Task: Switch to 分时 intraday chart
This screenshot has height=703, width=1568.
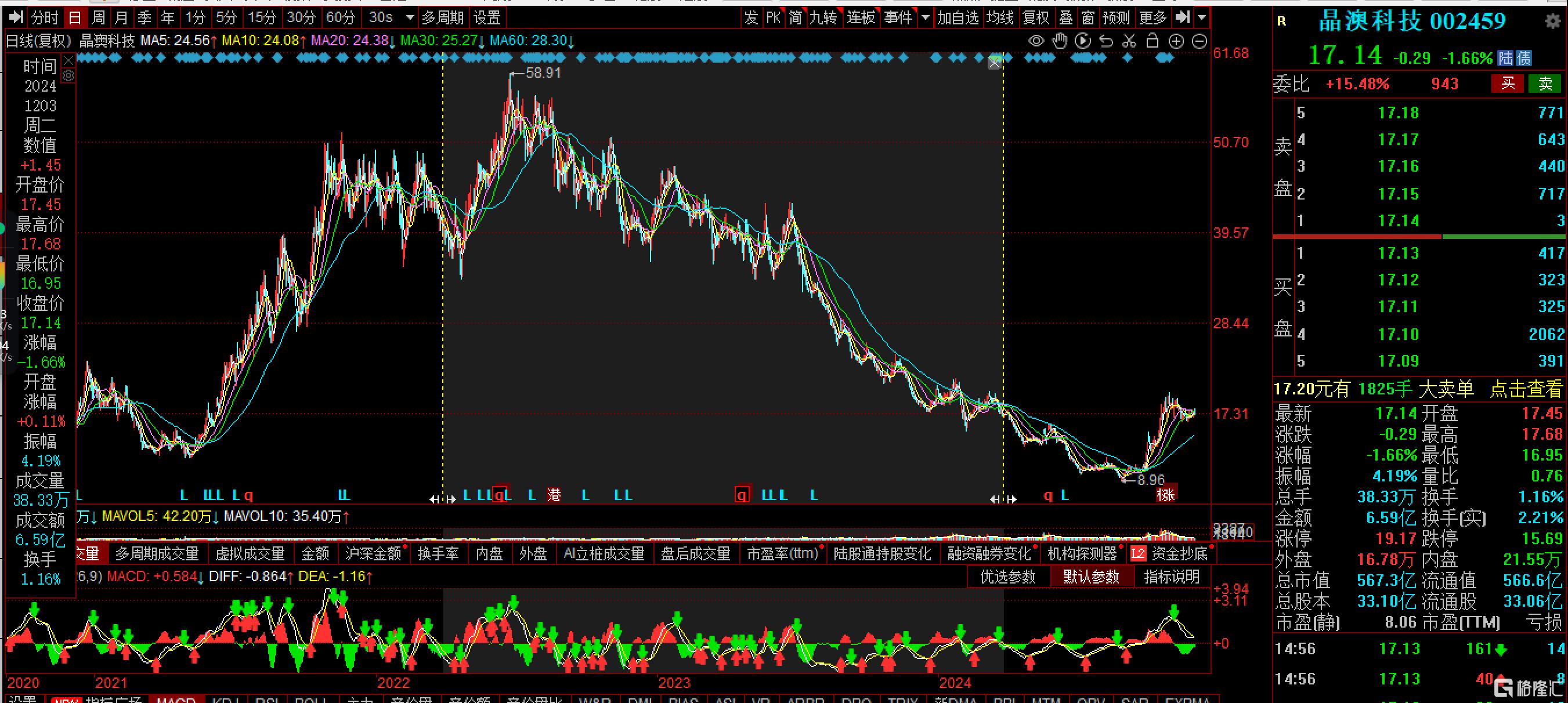Action: click(45, 17)
